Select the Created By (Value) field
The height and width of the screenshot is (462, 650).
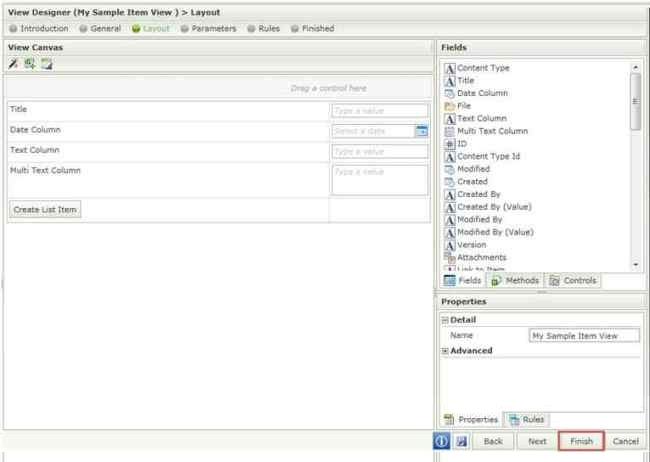[488, 207]
